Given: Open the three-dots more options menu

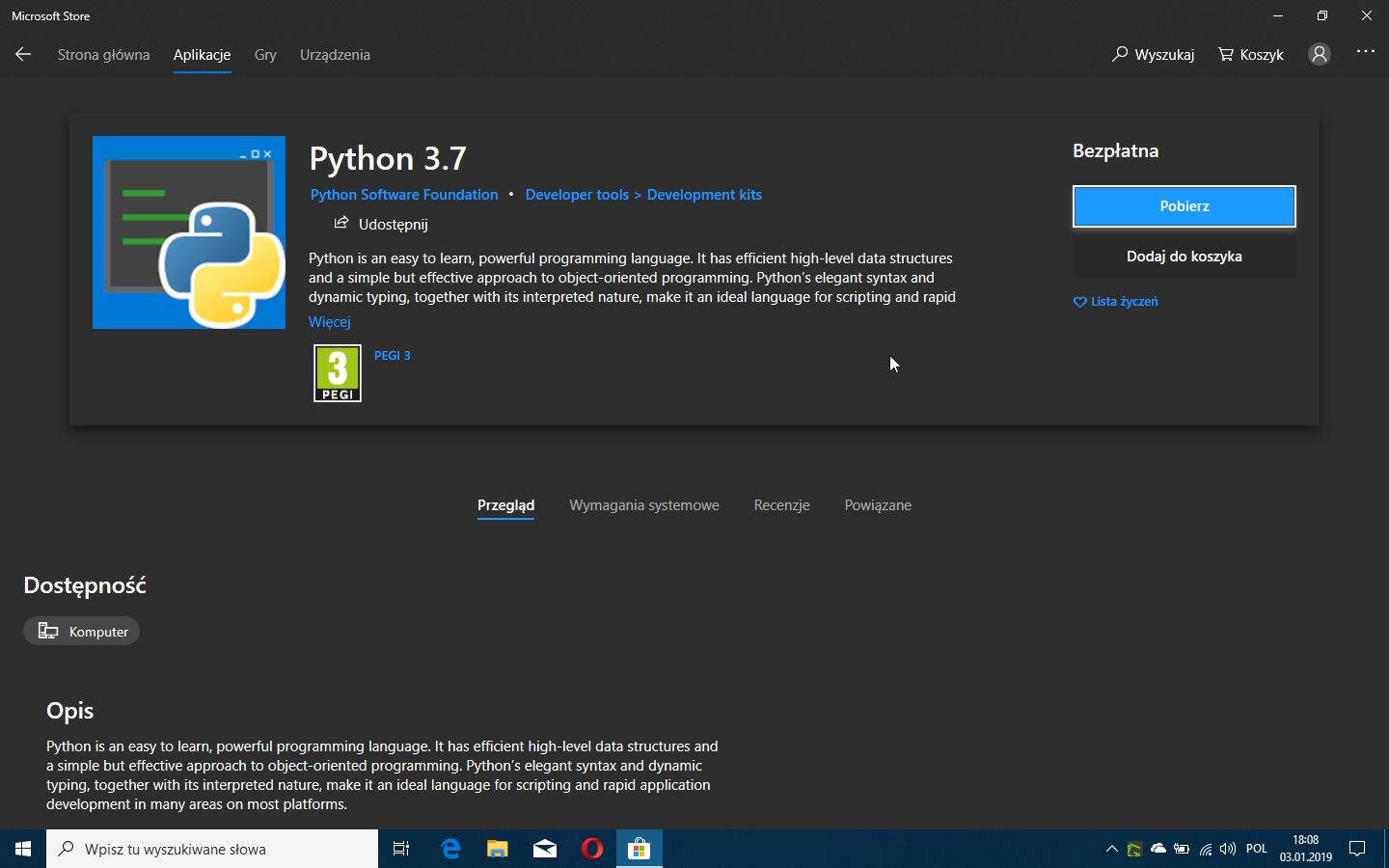Looking at the screenshot, I should 1365,52.
